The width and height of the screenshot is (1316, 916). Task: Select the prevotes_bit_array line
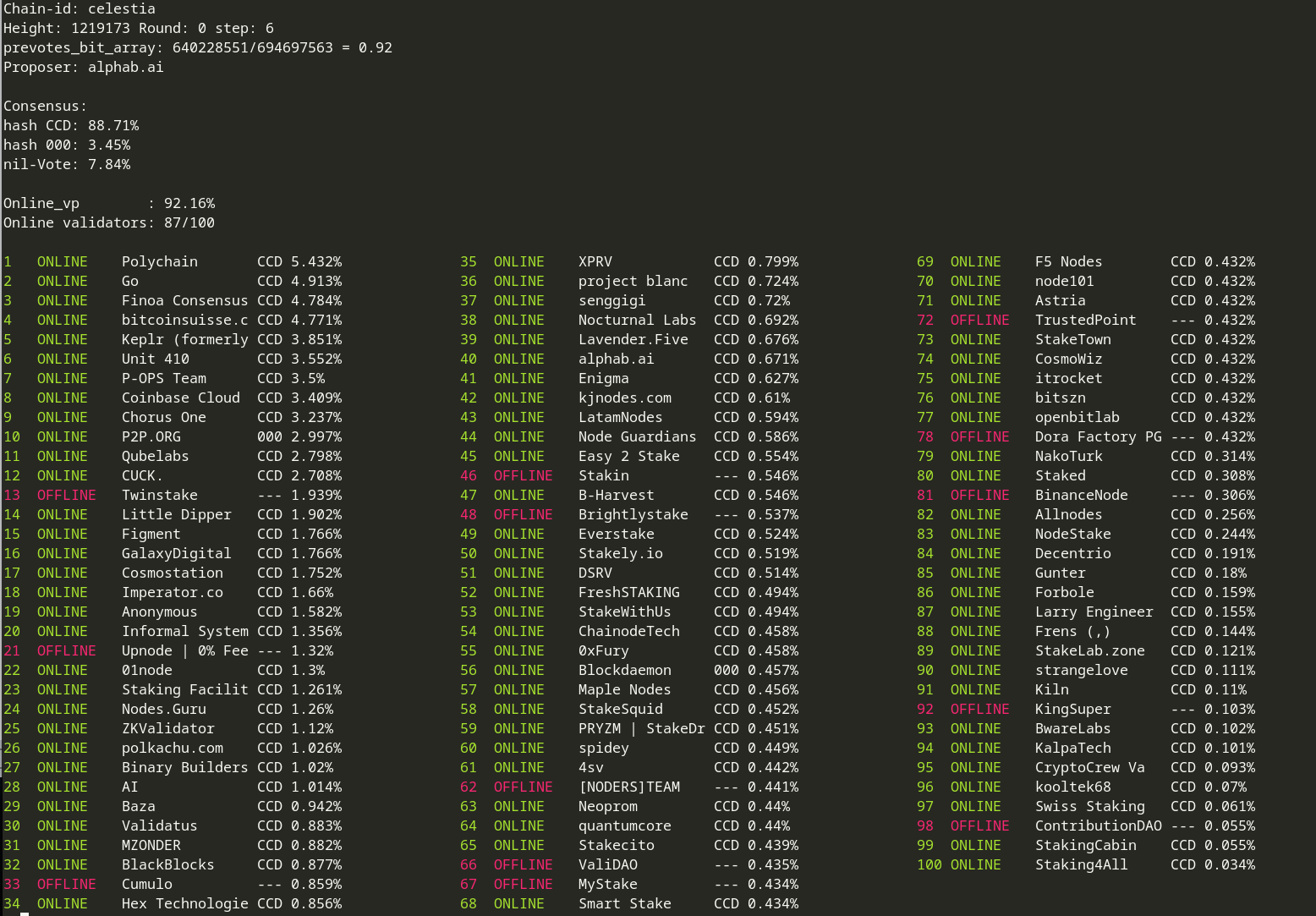(x=198, y=47)
